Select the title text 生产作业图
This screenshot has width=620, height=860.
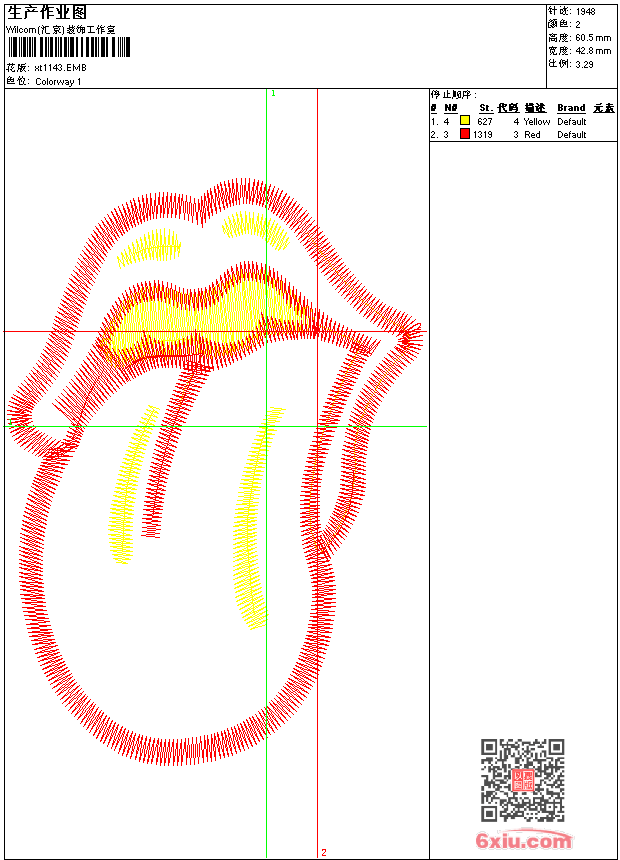click(47, 13)
